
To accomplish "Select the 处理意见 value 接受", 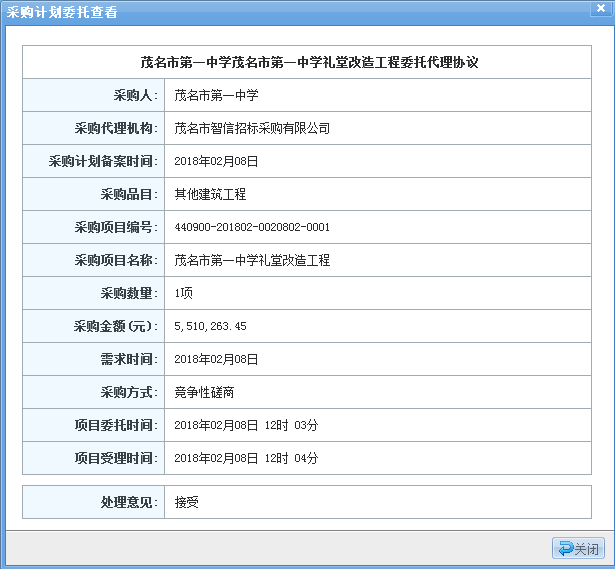I will point(186,502).
